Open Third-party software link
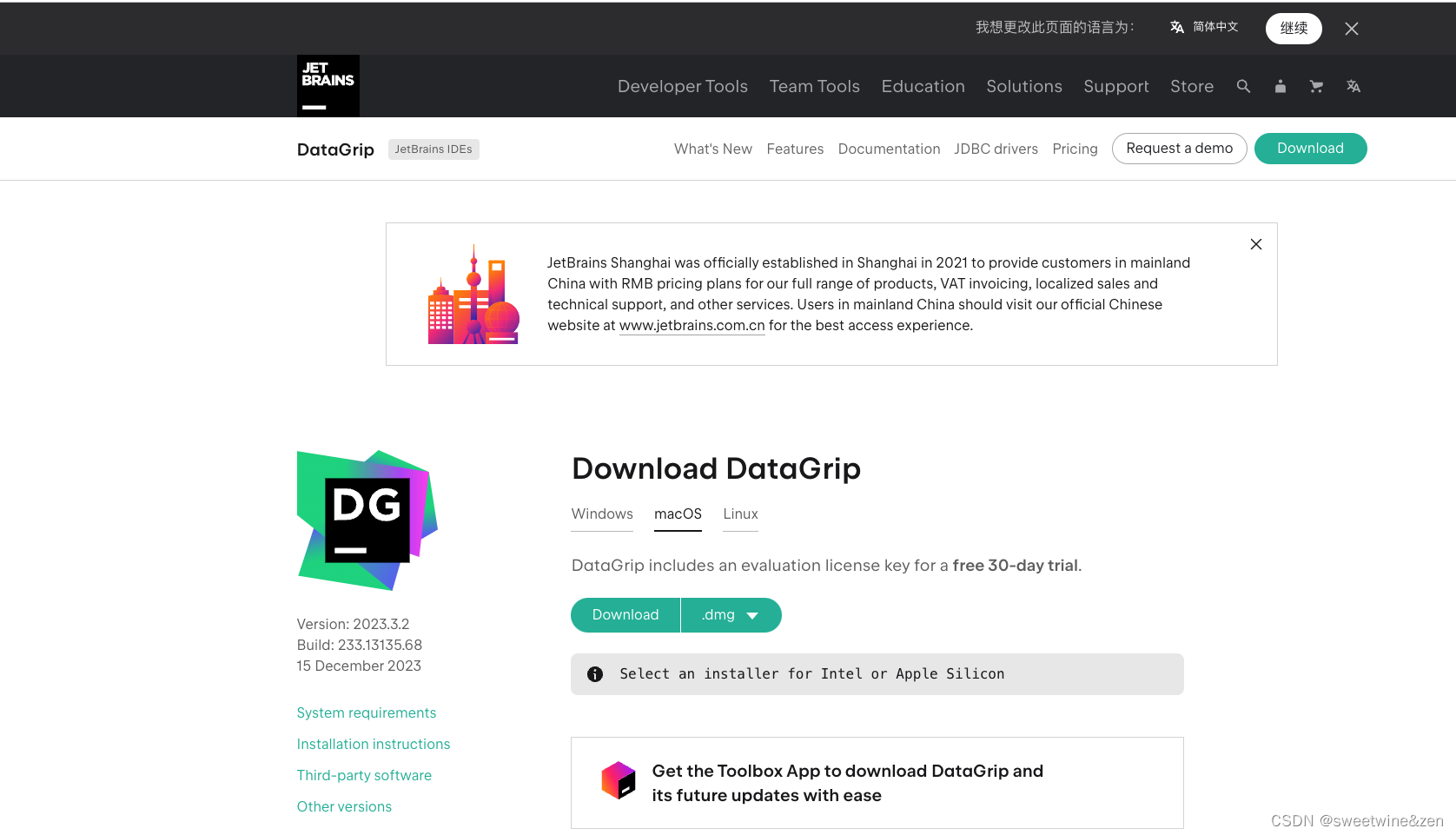 [364, 776]
